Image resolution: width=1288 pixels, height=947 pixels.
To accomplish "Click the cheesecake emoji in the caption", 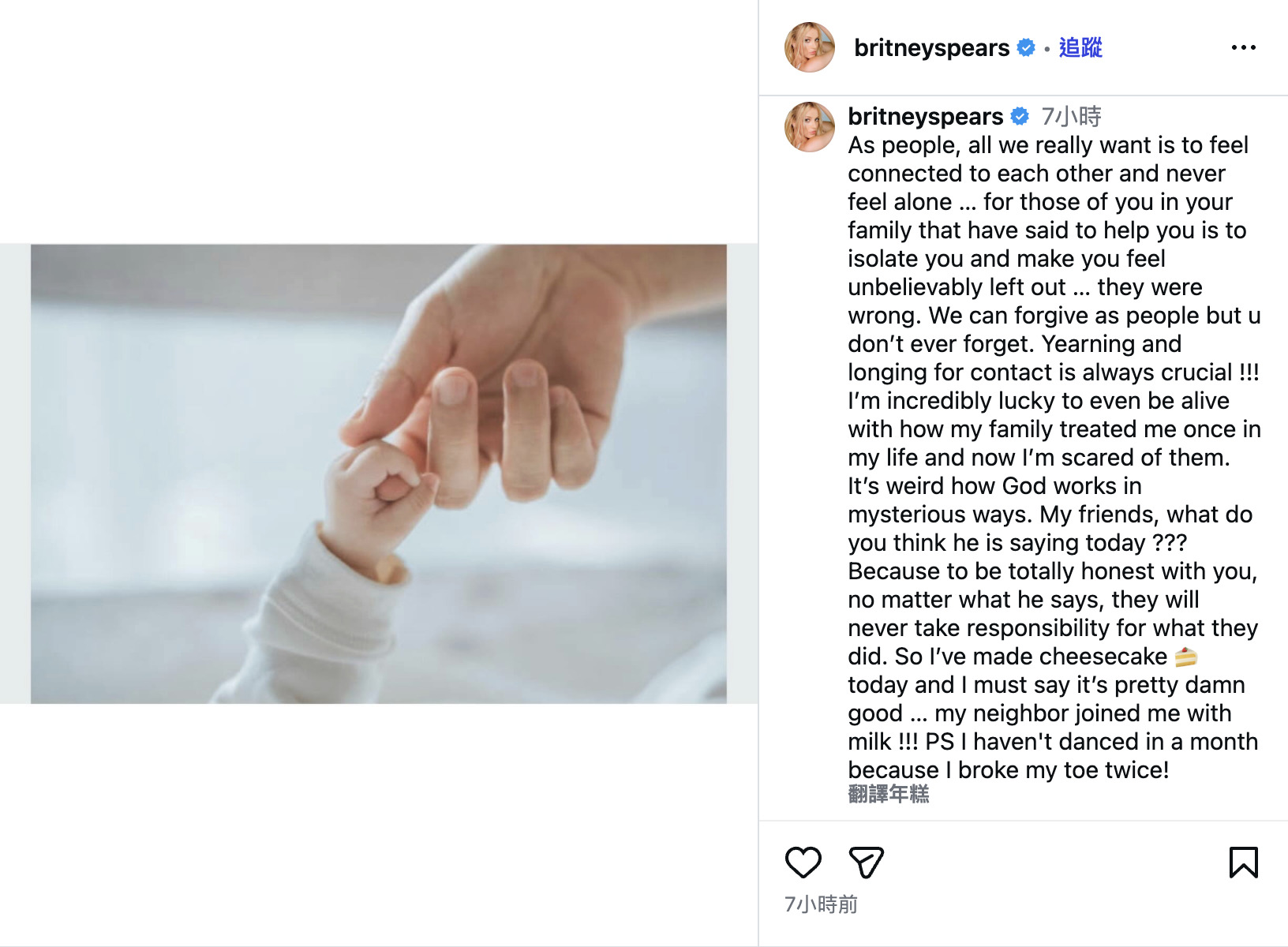I will pyautogui.click(x=1185, y=657).
